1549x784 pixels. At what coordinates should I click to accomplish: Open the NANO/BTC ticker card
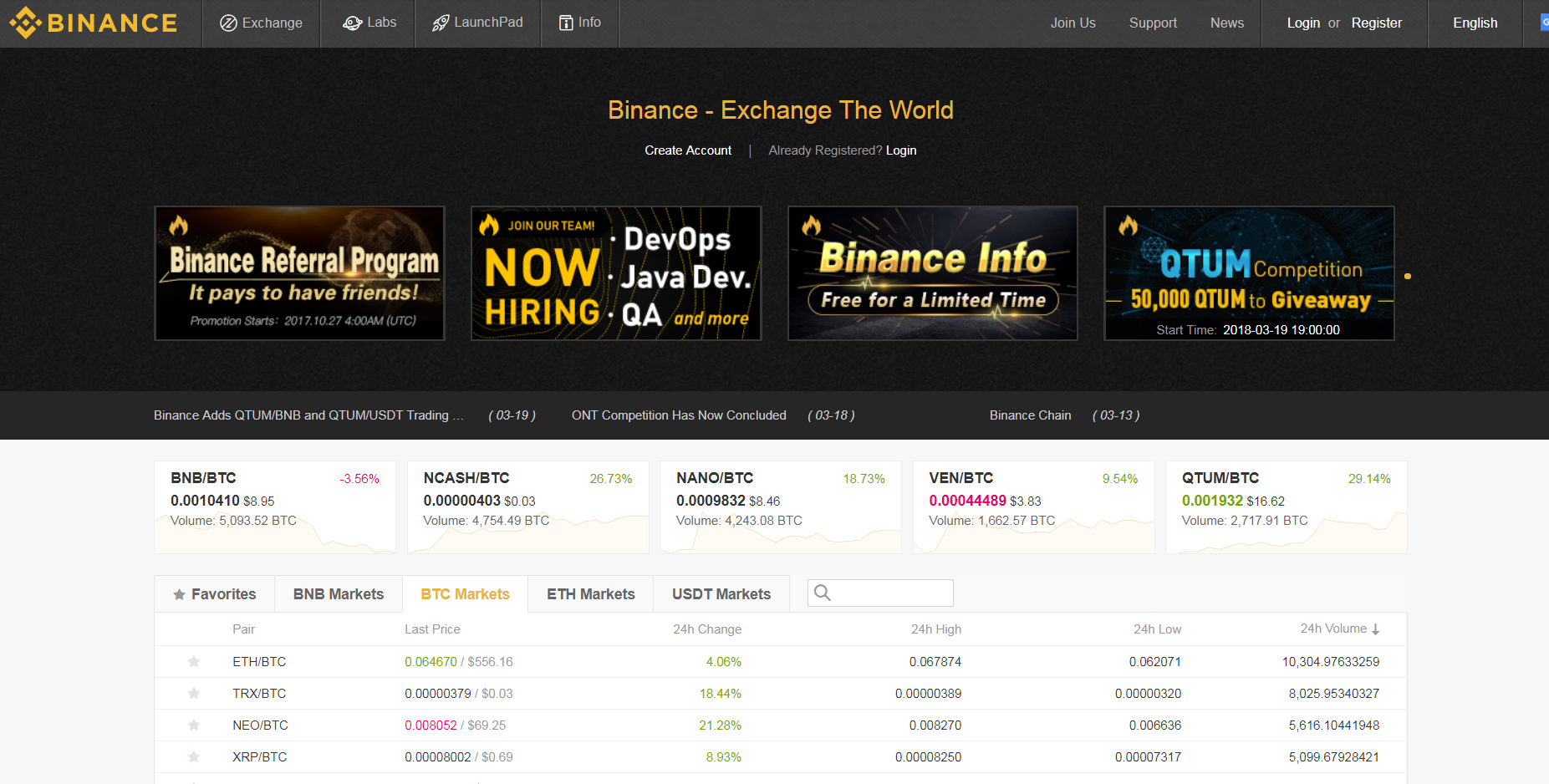pos(781,507)
